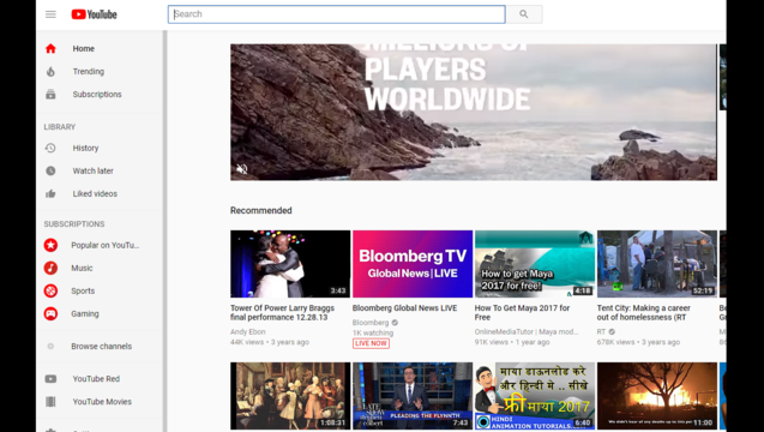
Task: Open History in the library
Action: click(x=99, y=148)
